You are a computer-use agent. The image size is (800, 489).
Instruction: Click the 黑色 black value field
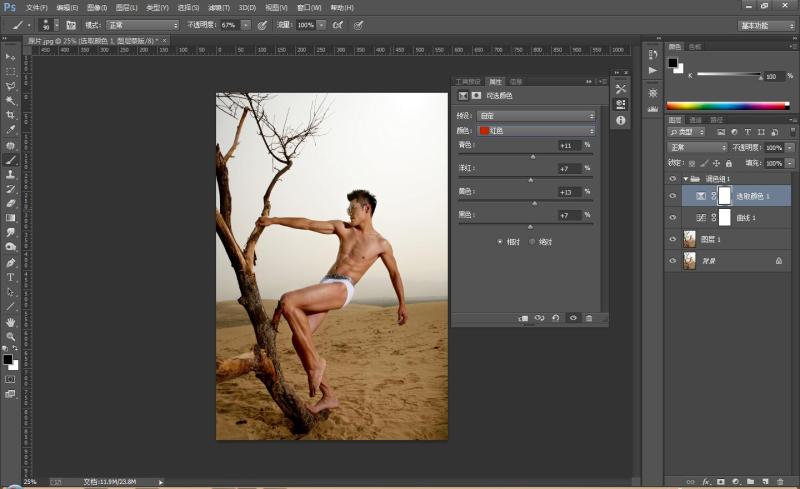(570, 215)
